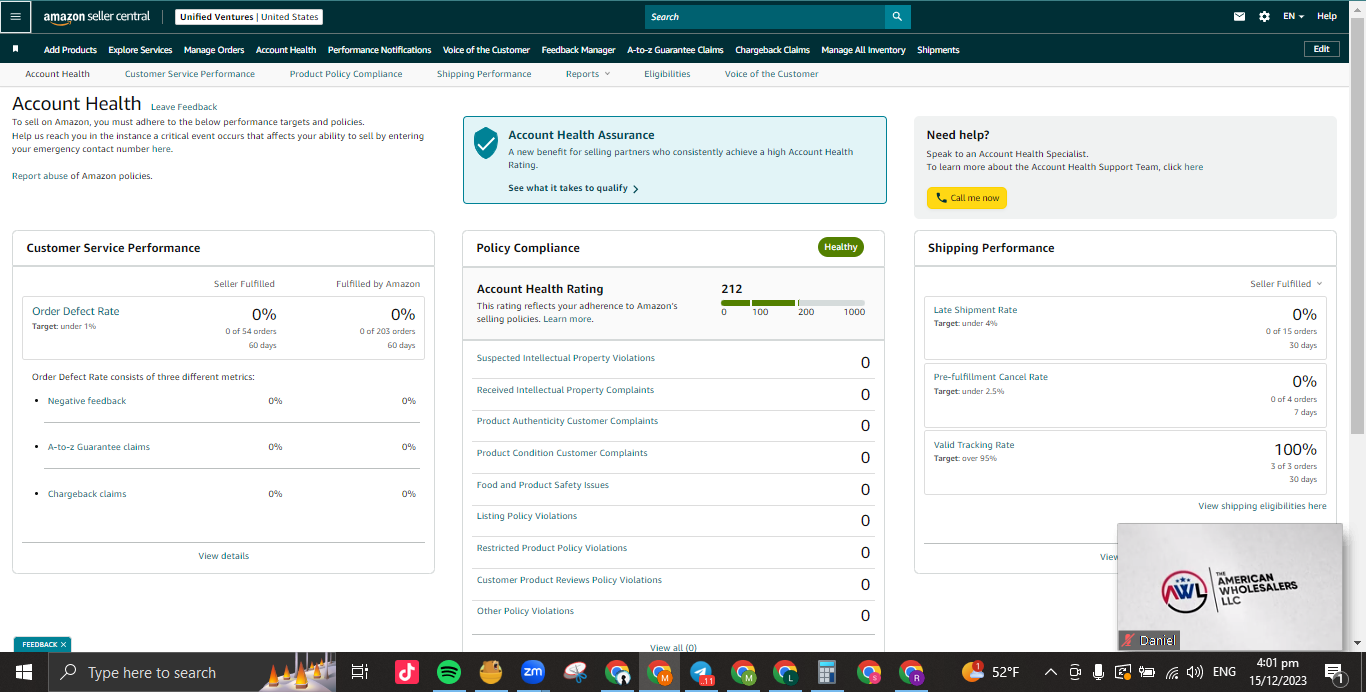Screen dimensions: 1366x692
Task: Open Performance Notifications in the top navigation
Action: tap(380, 50)
